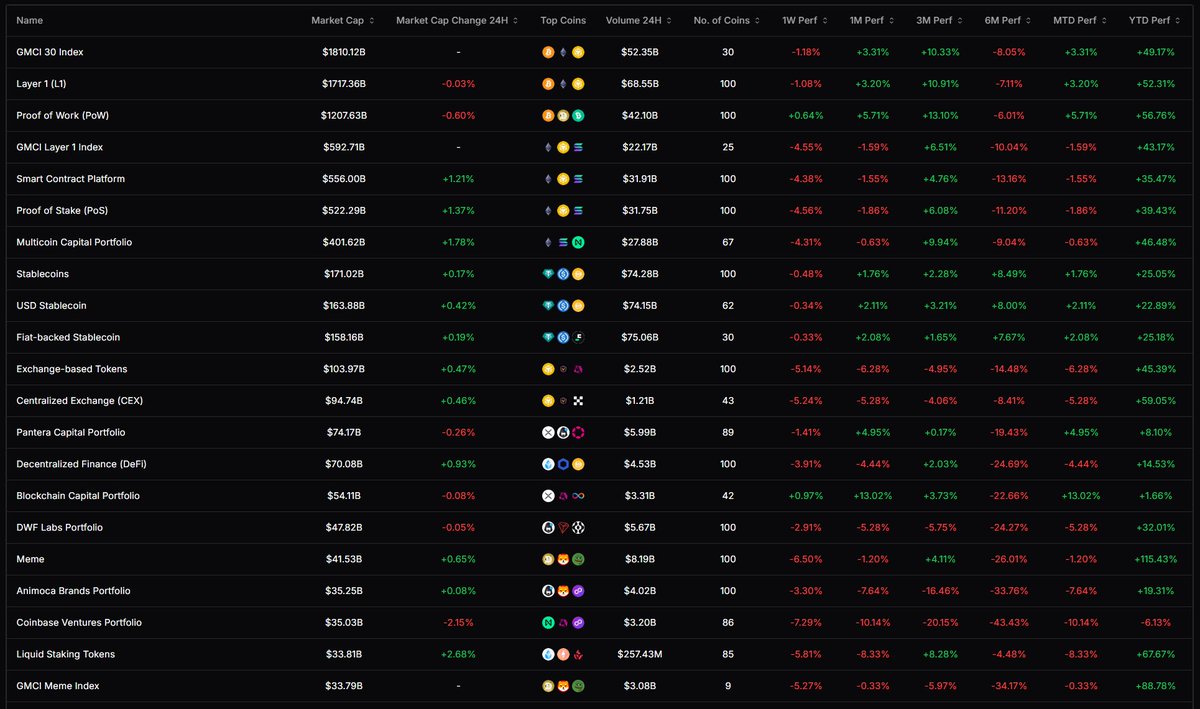
Task: Open the sort chevron on 1W Perf header
Action: (x=824, y=19)
